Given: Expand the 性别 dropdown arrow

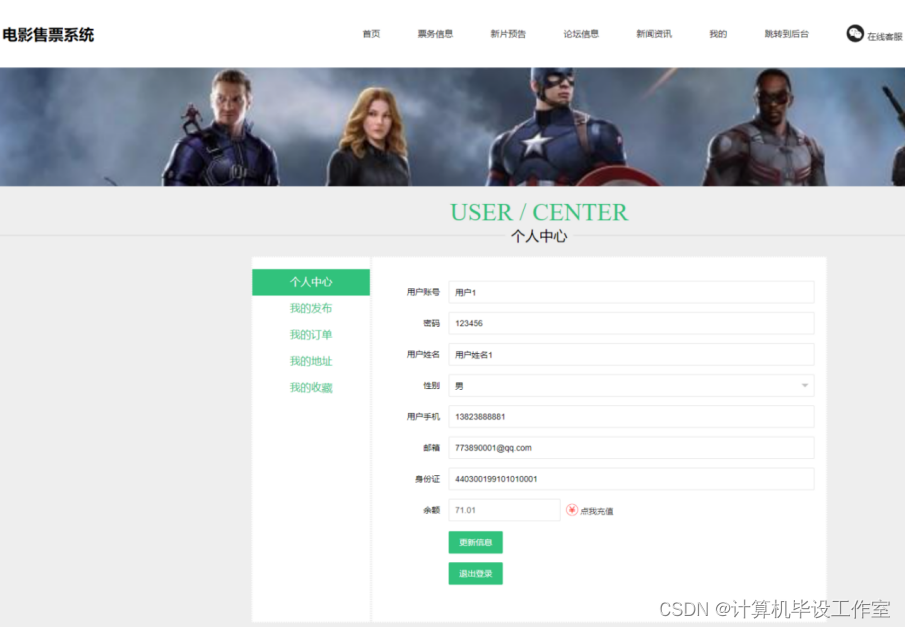Looking at the screenshot, I should [x=805, y=386].
